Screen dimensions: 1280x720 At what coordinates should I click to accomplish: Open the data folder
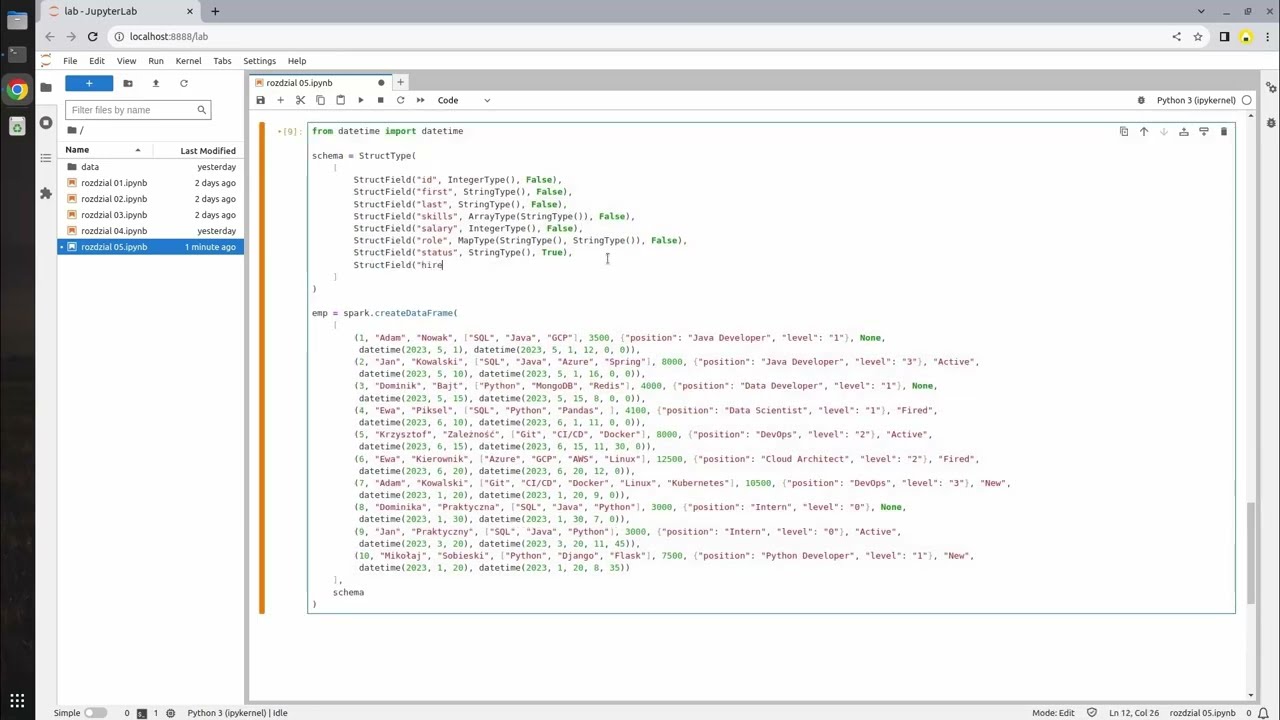pos(151,167)
